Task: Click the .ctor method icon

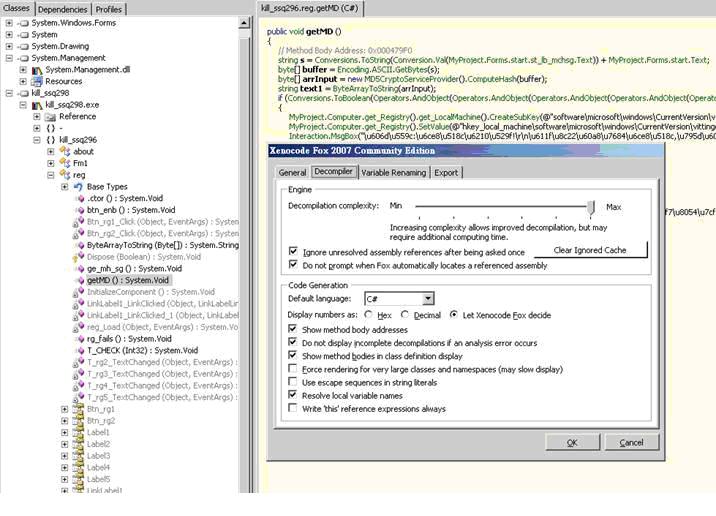Action: coord(80,199)
